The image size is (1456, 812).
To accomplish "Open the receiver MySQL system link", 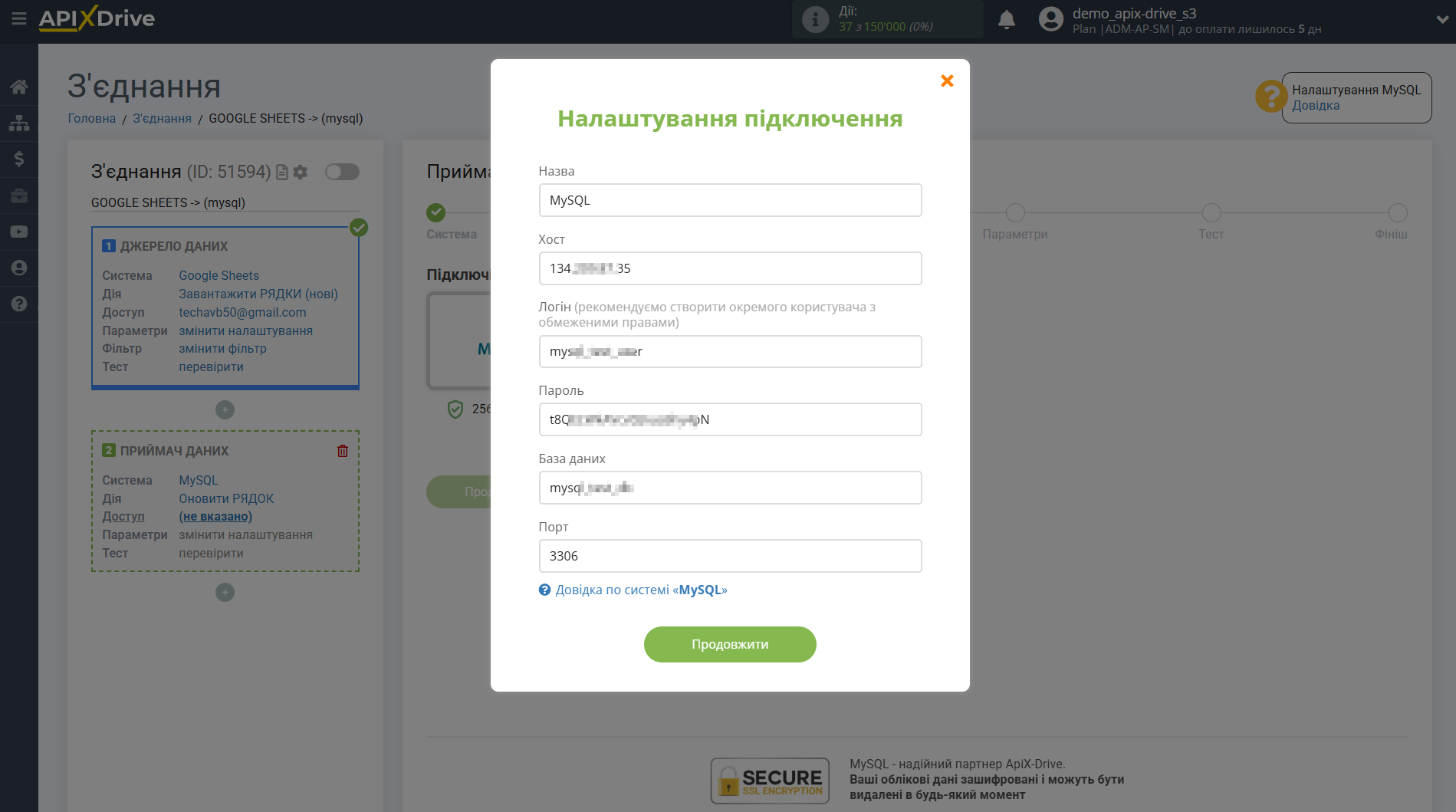I will (x=199, y=480).
